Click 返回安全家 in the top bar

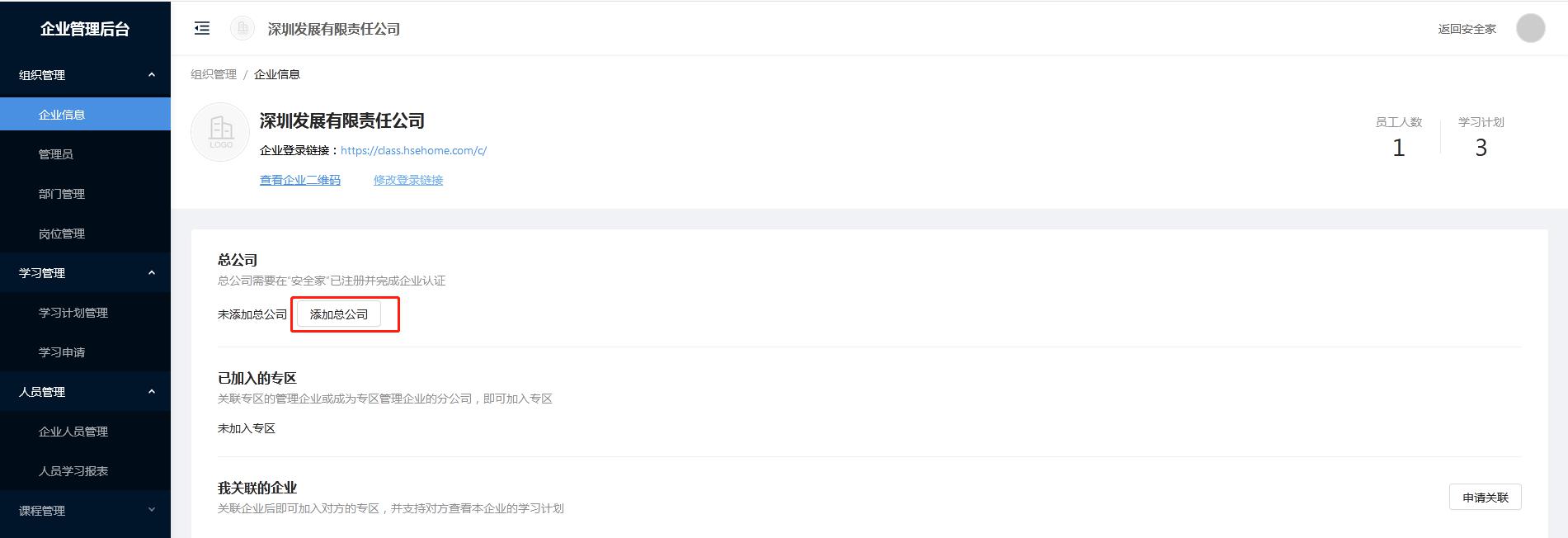tap(1467, 29)
